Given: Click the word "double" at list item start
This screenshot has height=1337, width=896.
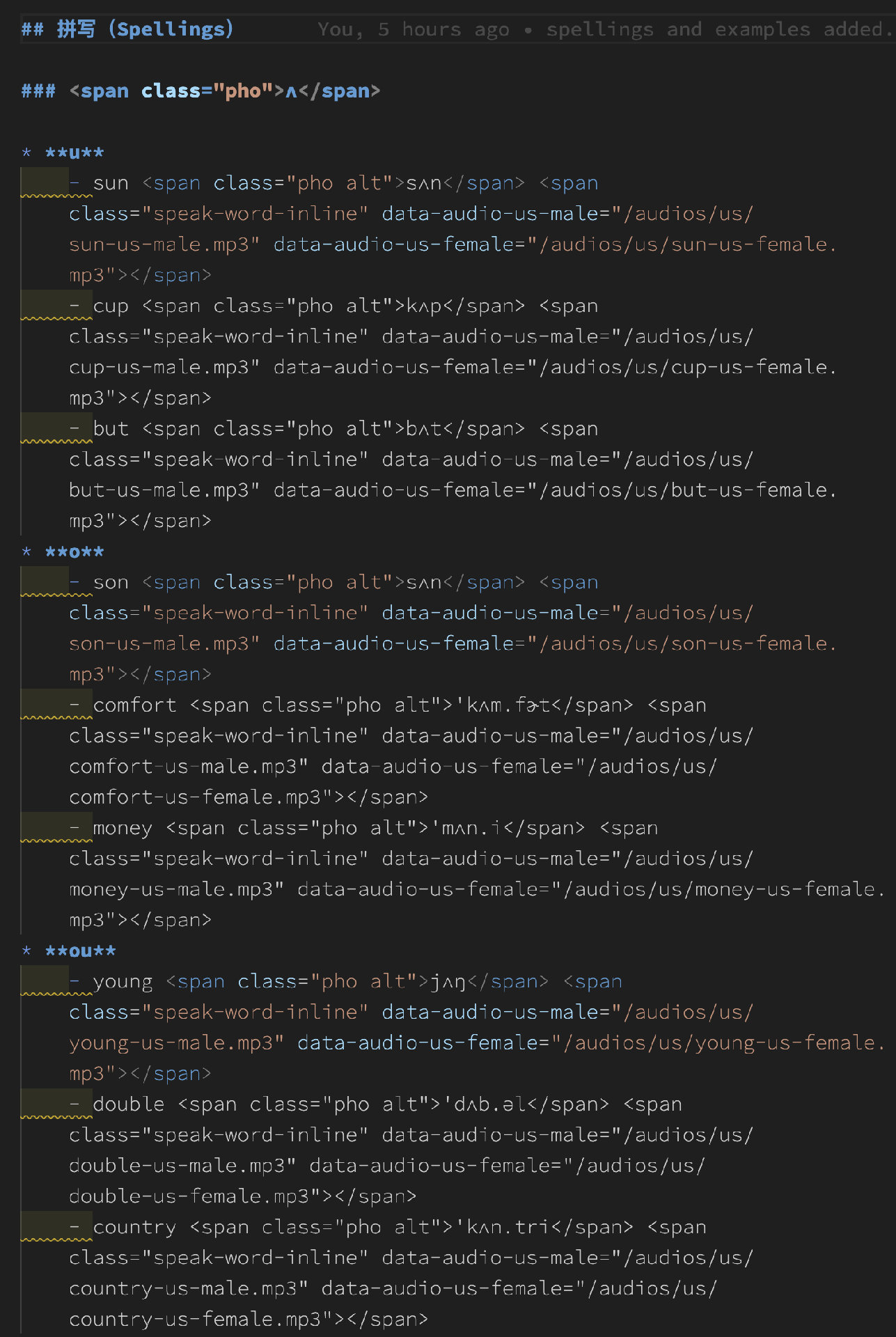Looking at the screenshot, I should coord(129,1104).
